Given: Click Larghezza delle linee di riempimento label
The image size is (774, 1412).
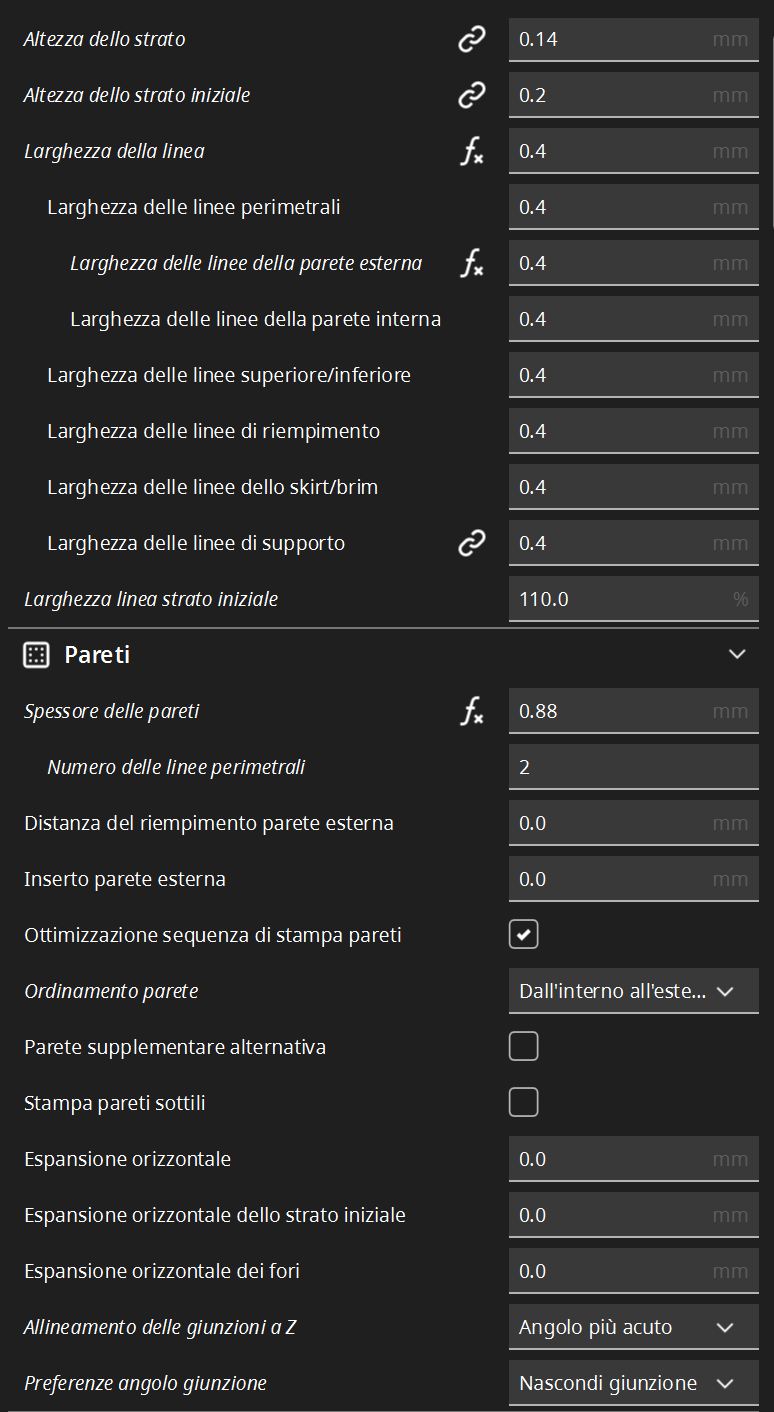Looking at the screenshot, I should tap(214, 431).
